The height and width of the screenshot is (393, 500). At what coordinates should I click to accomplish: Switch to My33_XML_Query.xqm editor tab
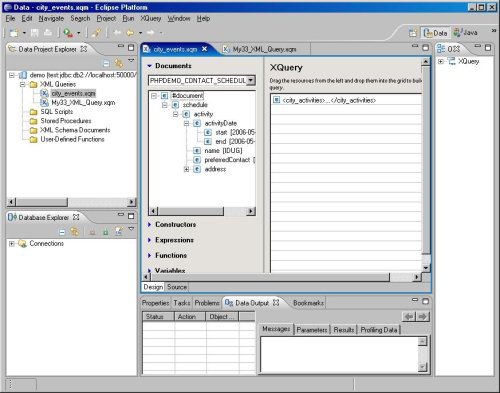264,49
